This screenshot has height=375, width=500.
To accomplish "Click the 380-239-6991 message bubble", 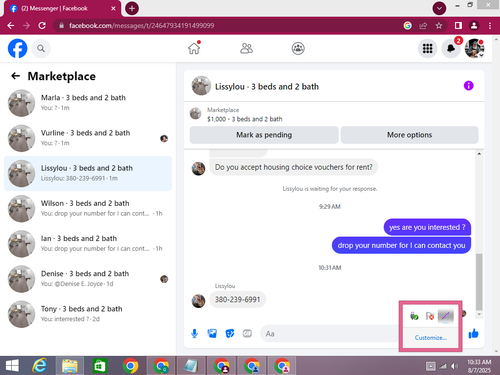I will 237,299.
